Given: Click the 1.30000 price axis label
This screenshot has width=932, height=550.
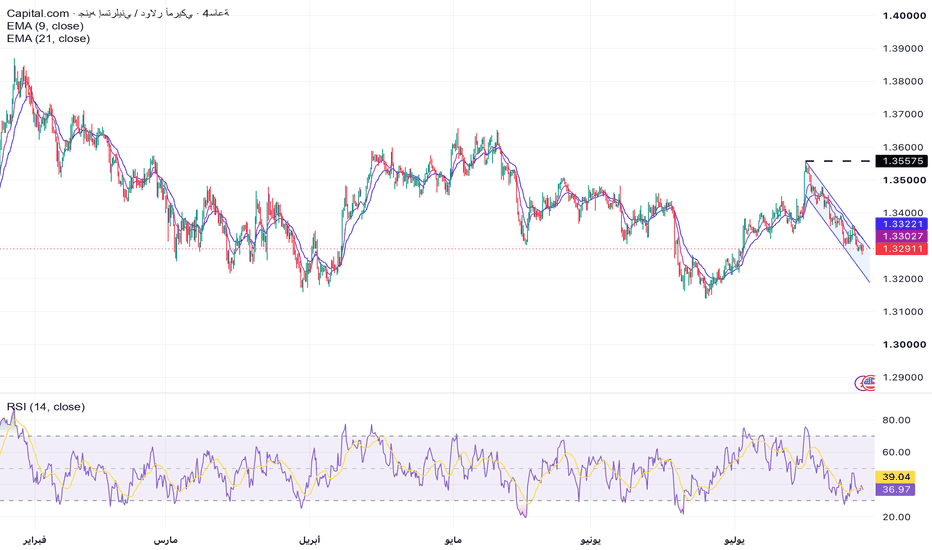Looking at the screenshot, I should [903, 344].
